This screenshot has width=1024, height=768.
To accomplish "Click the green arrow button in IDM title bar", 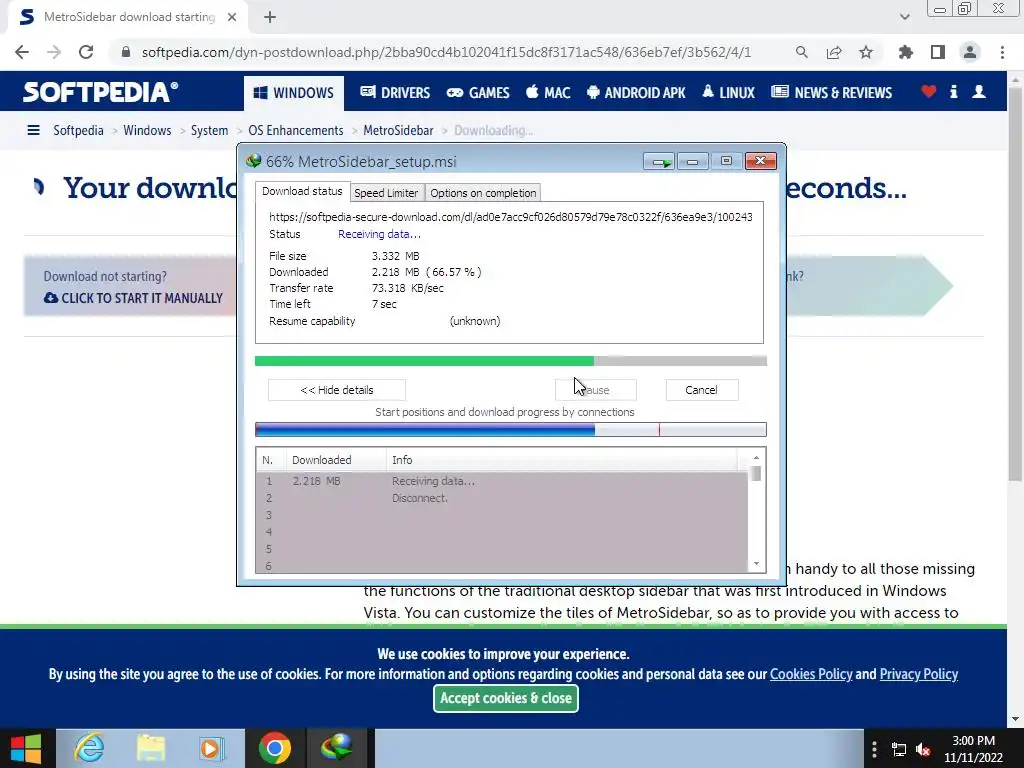I will click(659, 161).
